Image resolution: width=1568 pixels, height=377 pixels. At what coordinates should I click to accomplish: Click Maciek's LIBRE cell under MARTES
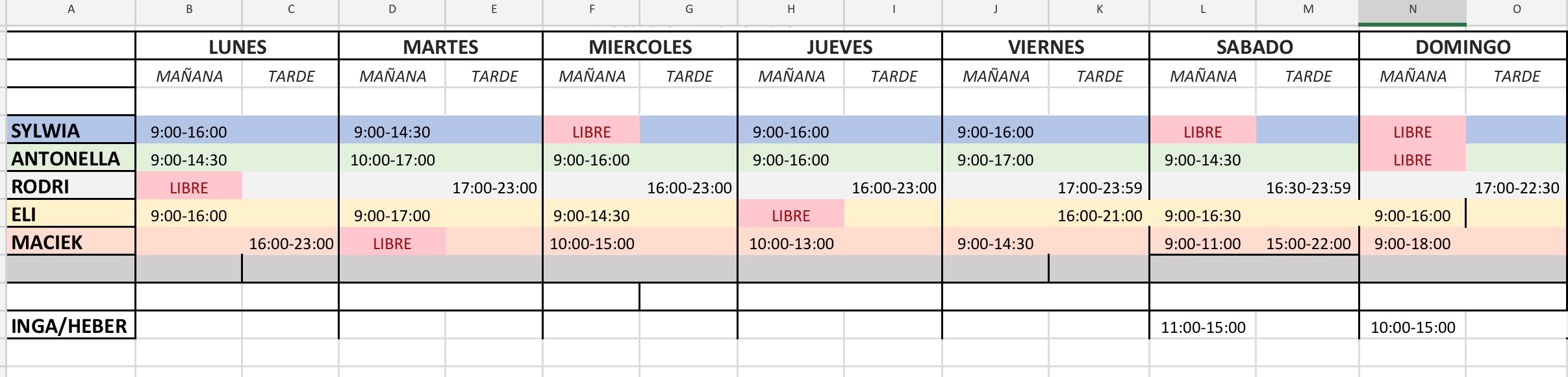pos(392,243)
